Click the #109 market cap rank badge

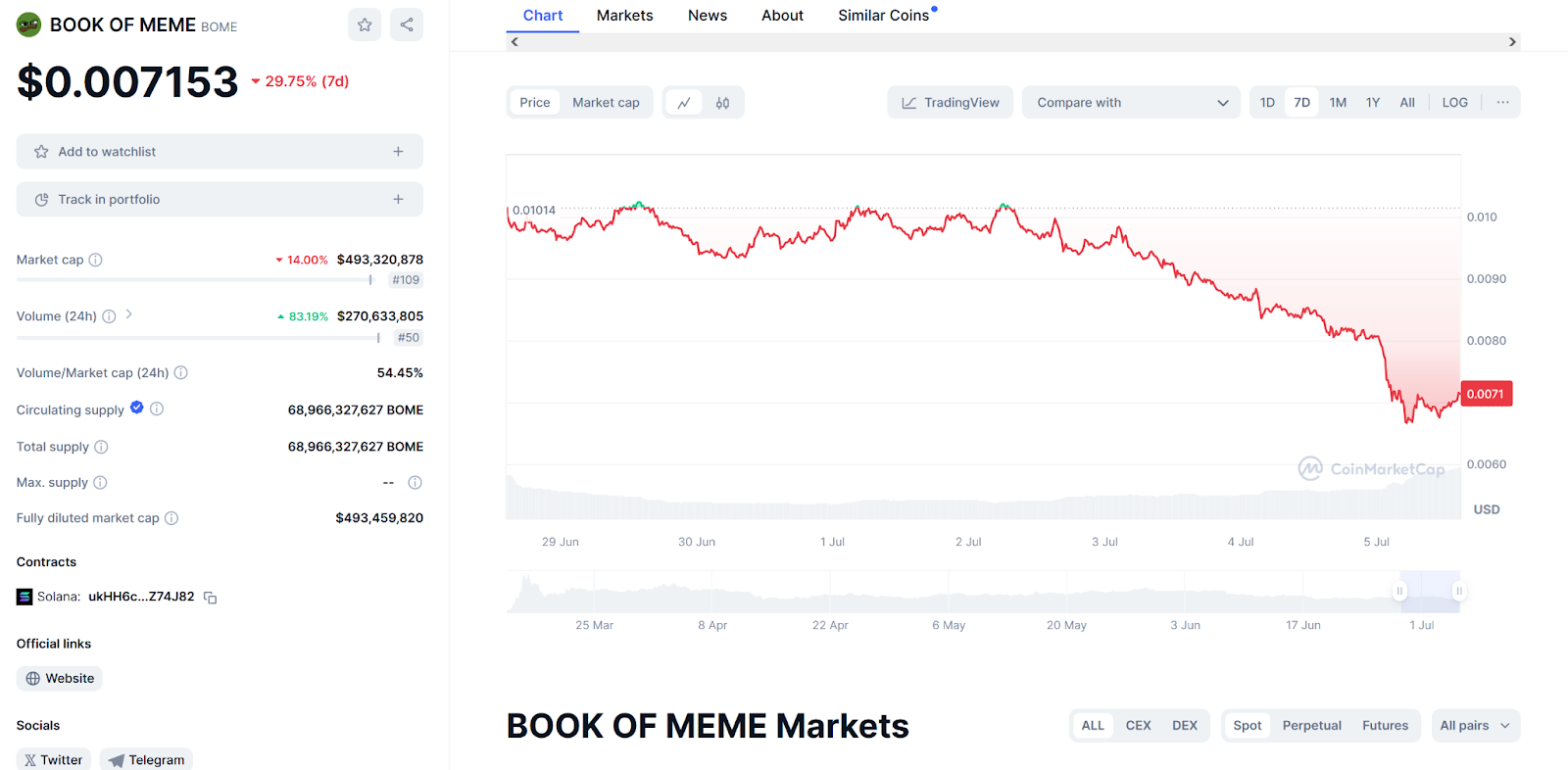pos(406,280)
